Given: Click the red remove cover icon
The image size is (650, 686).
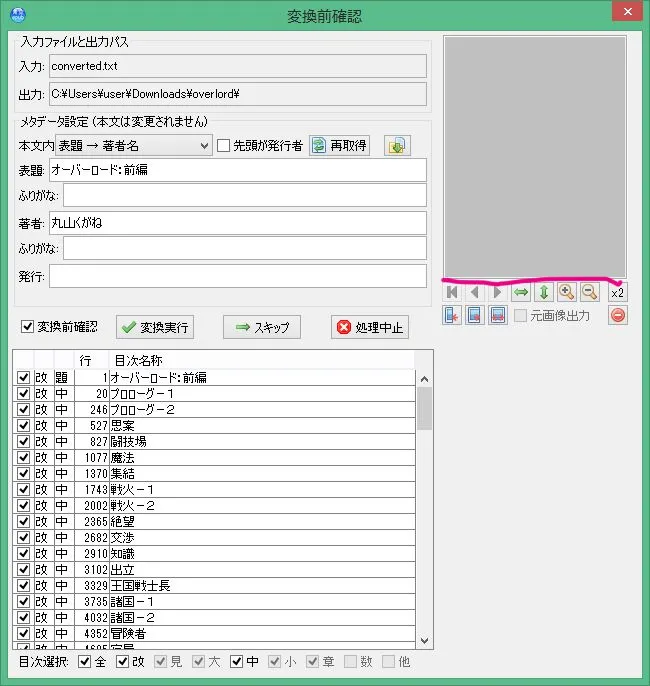Looking at the screenshot, I should [x=618, y=315].
